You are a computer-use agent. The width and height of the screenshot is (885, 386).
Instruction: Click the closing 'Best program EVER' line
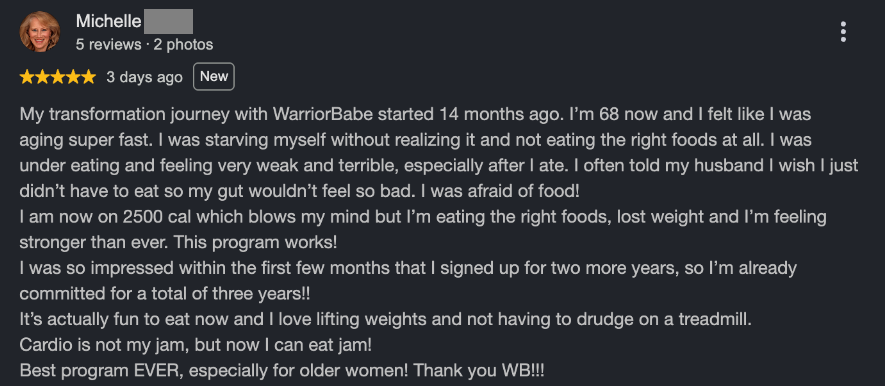pos(282,371)
